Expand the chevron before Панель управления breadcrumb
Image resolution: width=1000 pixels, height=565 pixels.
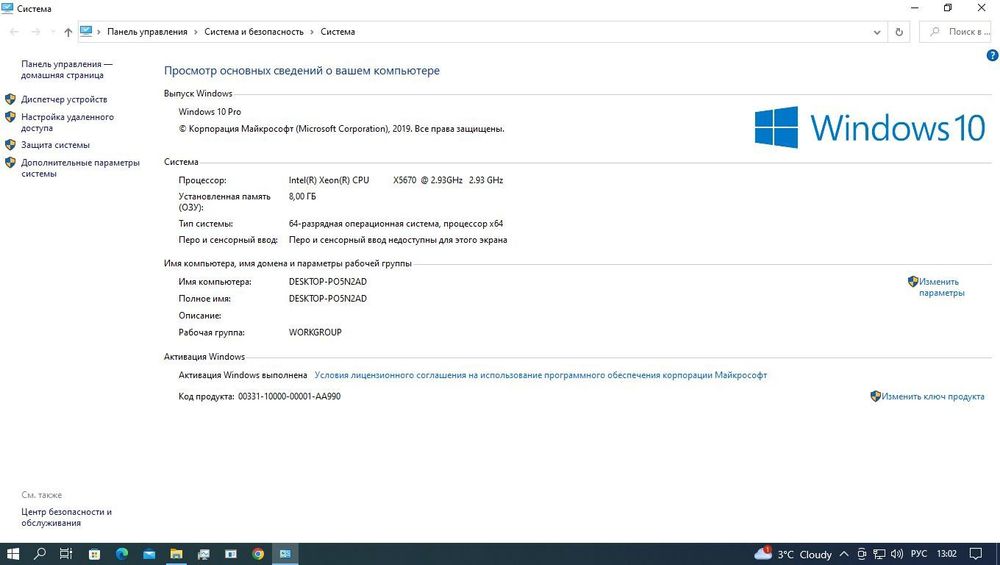click(99, 32)
